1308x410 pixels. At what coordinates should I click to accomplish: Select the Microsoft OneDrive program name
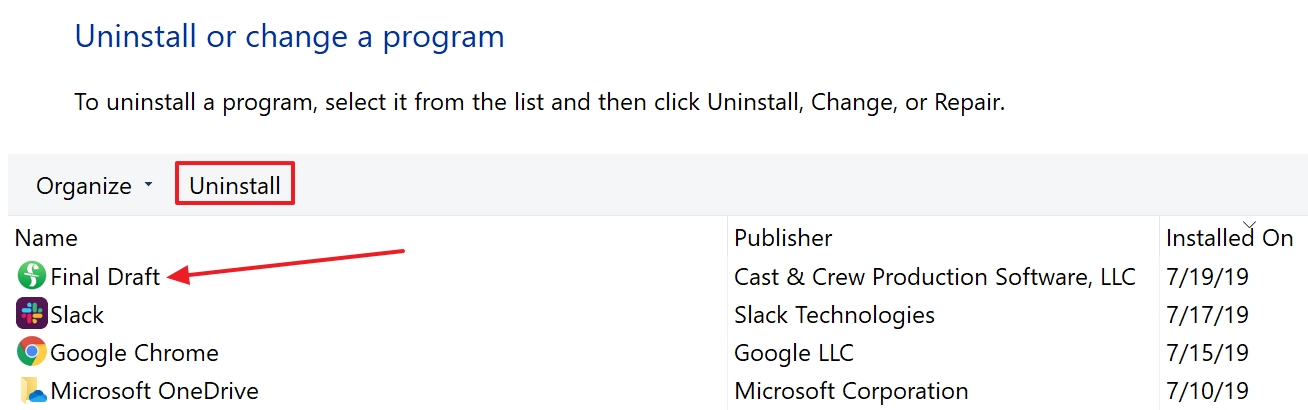[154, 391]
